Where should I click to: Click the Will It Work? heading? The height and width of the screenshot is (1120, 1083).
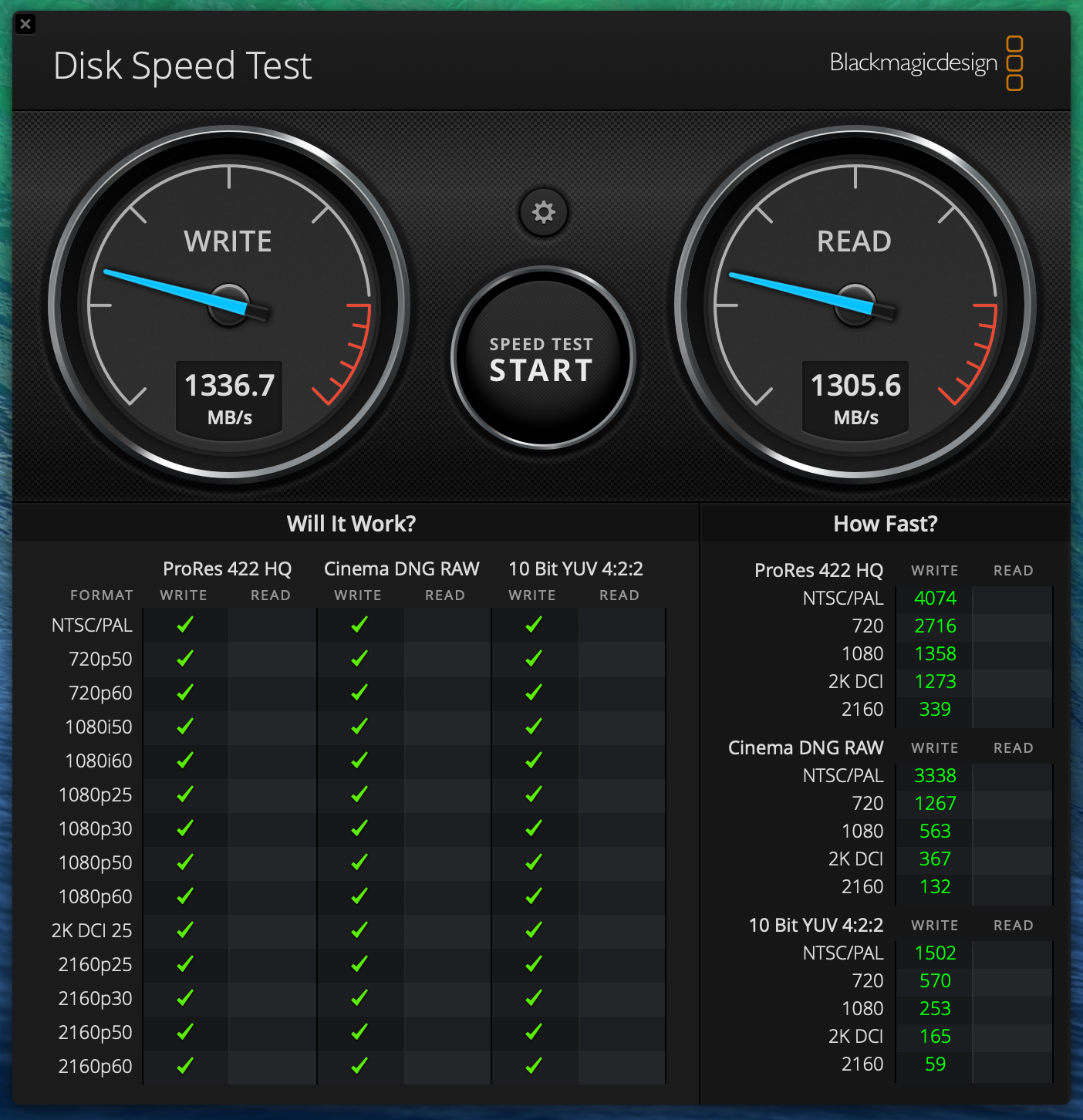click(351, 524)
